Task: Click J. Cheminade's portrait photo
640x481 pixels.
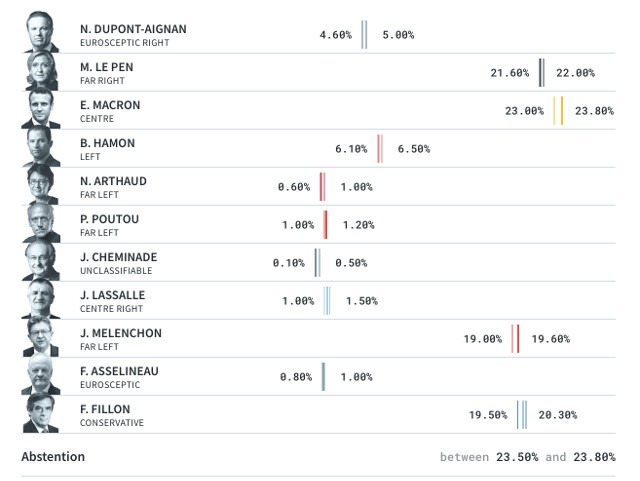Action: [41, 262]
